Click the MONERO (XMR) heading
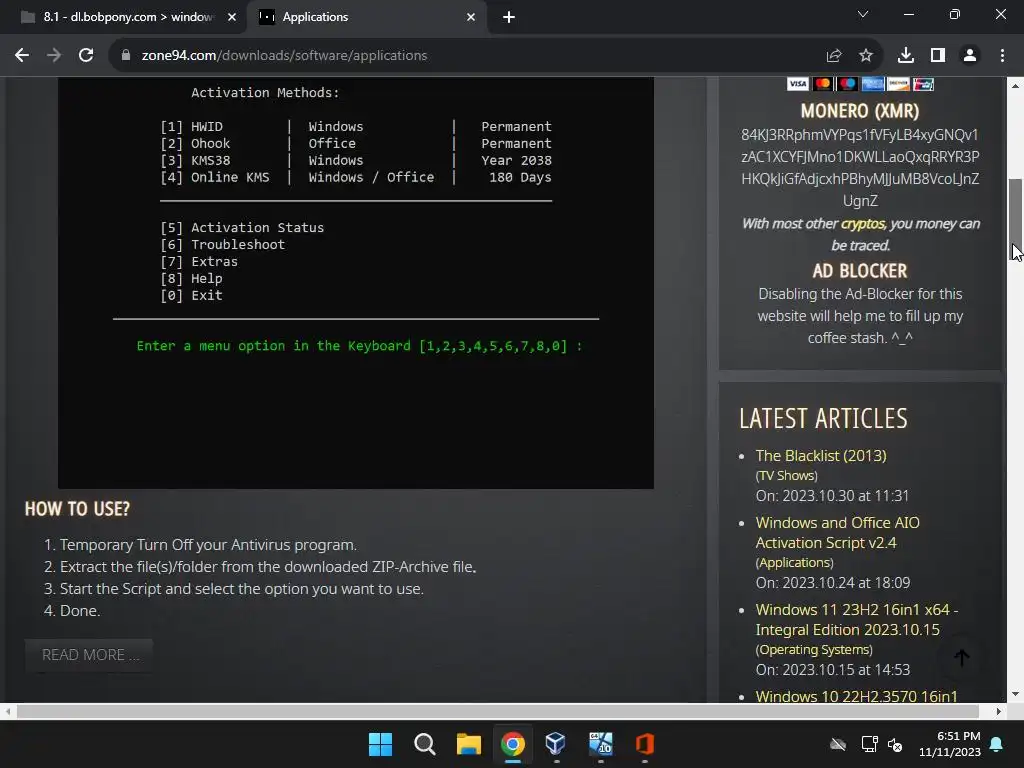Image resolution: width=1024 pixels, height=768 pixels. coord(859,110)
